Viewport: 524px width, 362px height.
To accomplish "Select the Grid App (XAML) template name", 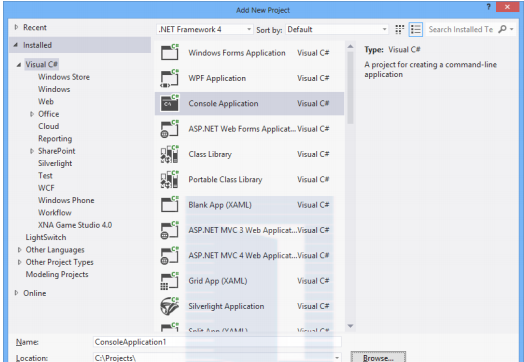I will pyautogui.click(x=218, y=281).
